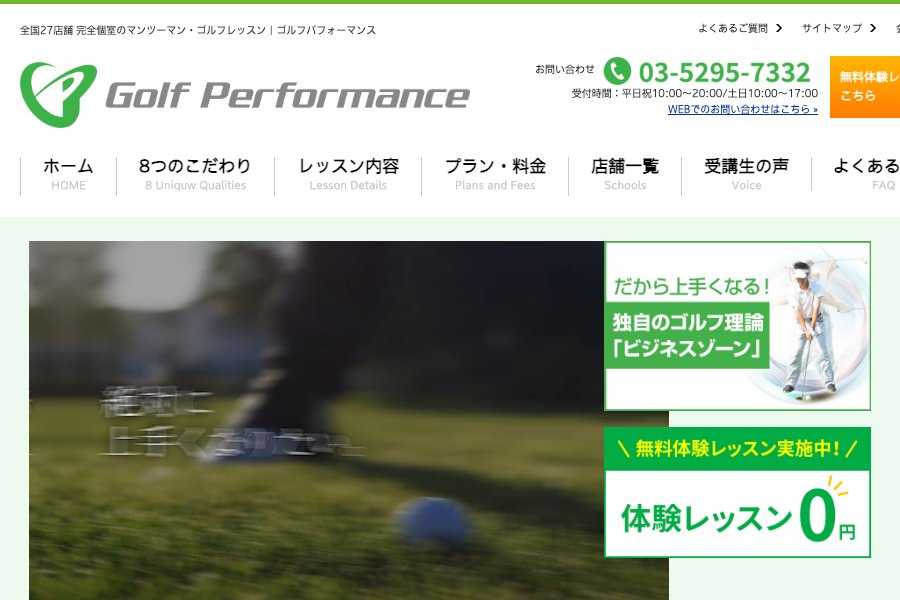Click the お問い合わせ label
The image size is (900, 600).
(565, 69)
